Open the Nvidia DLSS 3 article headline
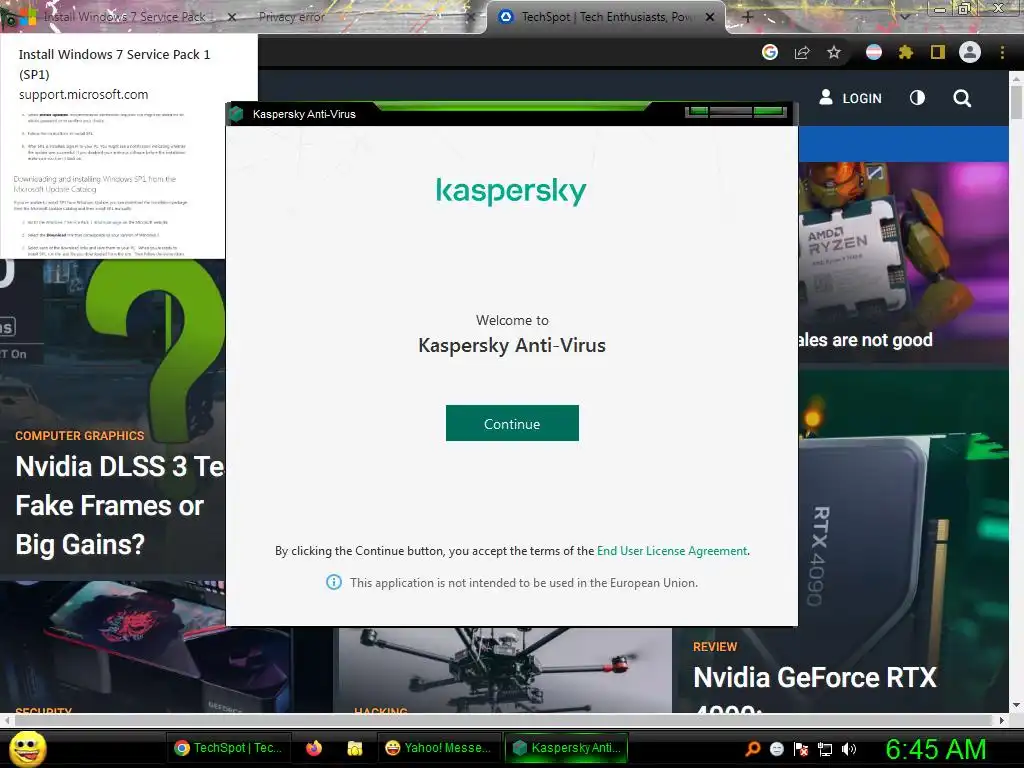 point(120,505)
